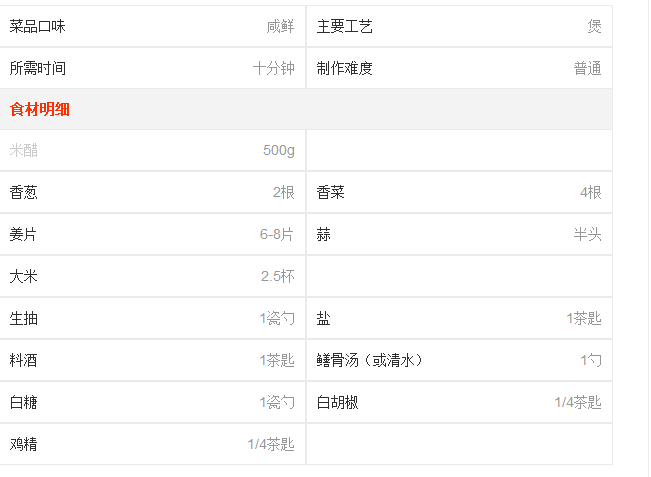Click the 菜品口味 label

[x=37, y=26]
